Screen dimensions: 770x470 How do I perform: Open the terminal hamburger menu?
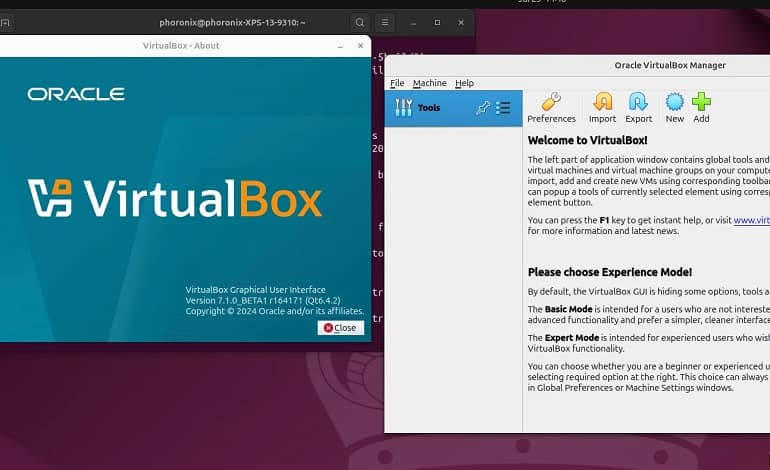(385, 23)
